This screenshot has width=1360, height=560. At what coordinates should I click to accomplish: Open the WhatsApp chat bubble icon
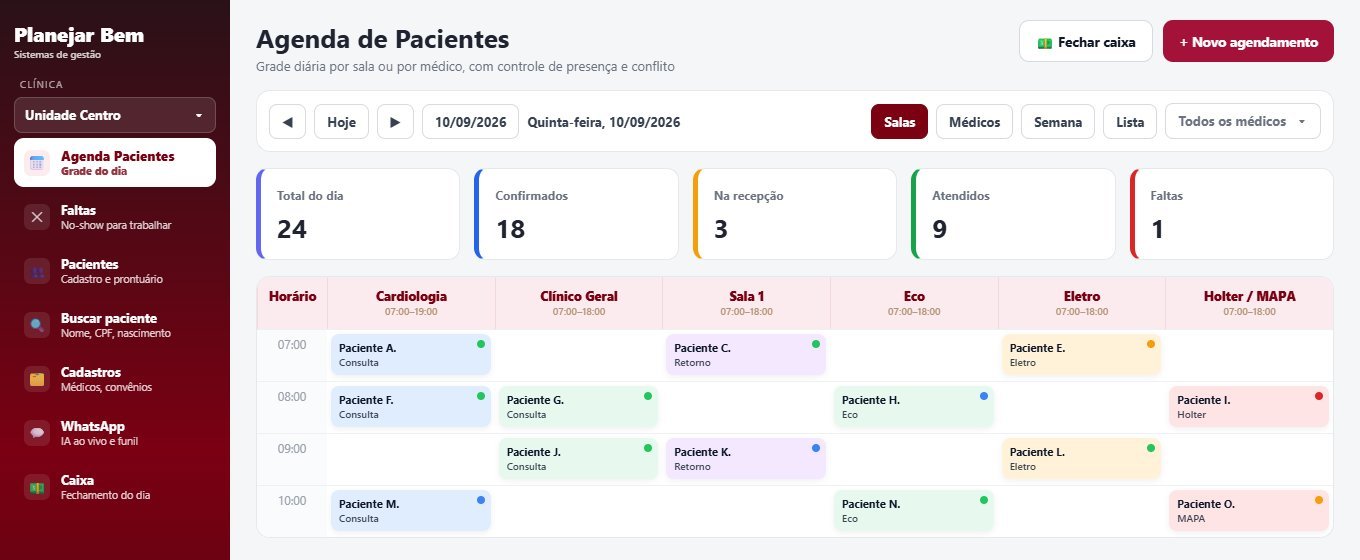pos(37,433)
